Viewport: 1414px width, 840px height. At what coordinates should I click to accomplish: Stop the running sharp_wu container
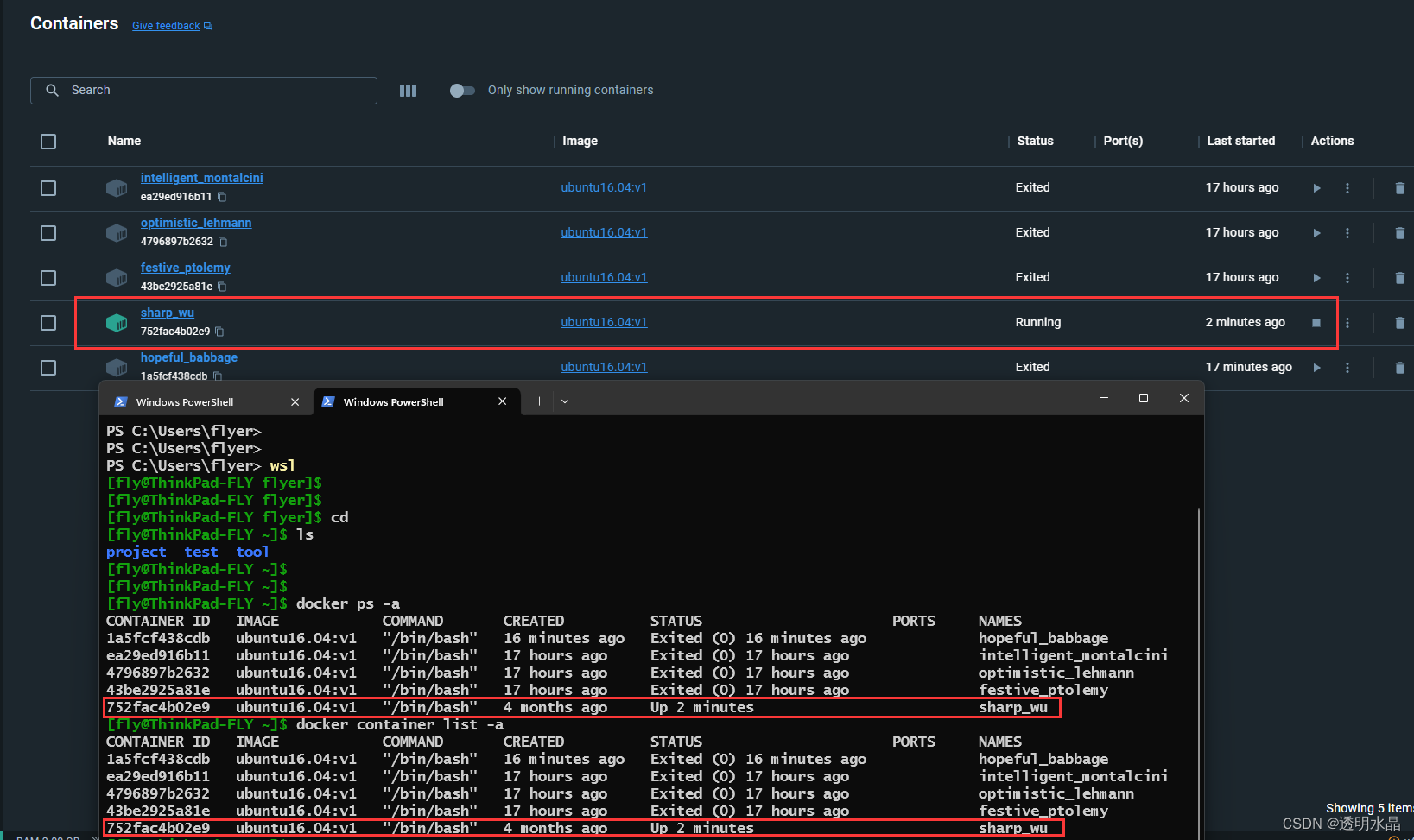click(1316, 323)
